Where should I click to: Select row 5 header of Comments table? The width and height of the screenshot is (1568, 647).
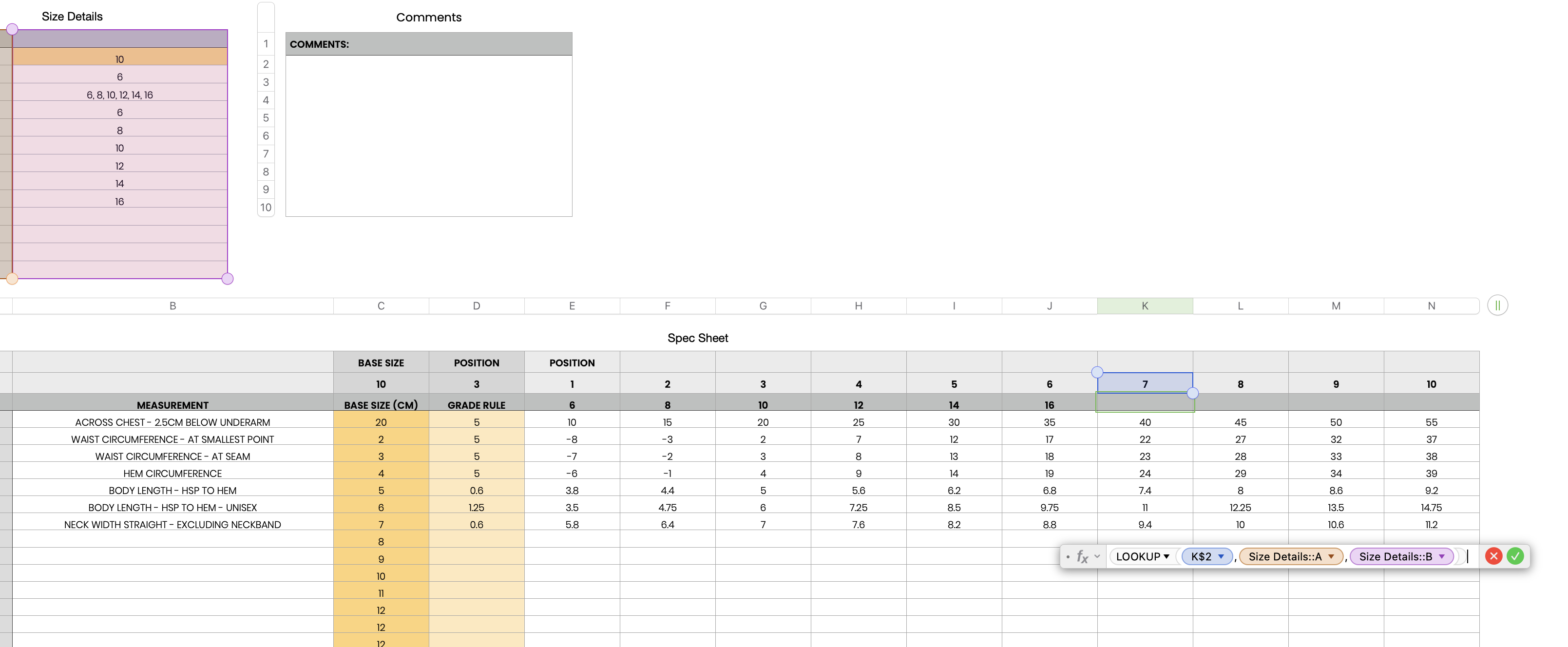266,117
